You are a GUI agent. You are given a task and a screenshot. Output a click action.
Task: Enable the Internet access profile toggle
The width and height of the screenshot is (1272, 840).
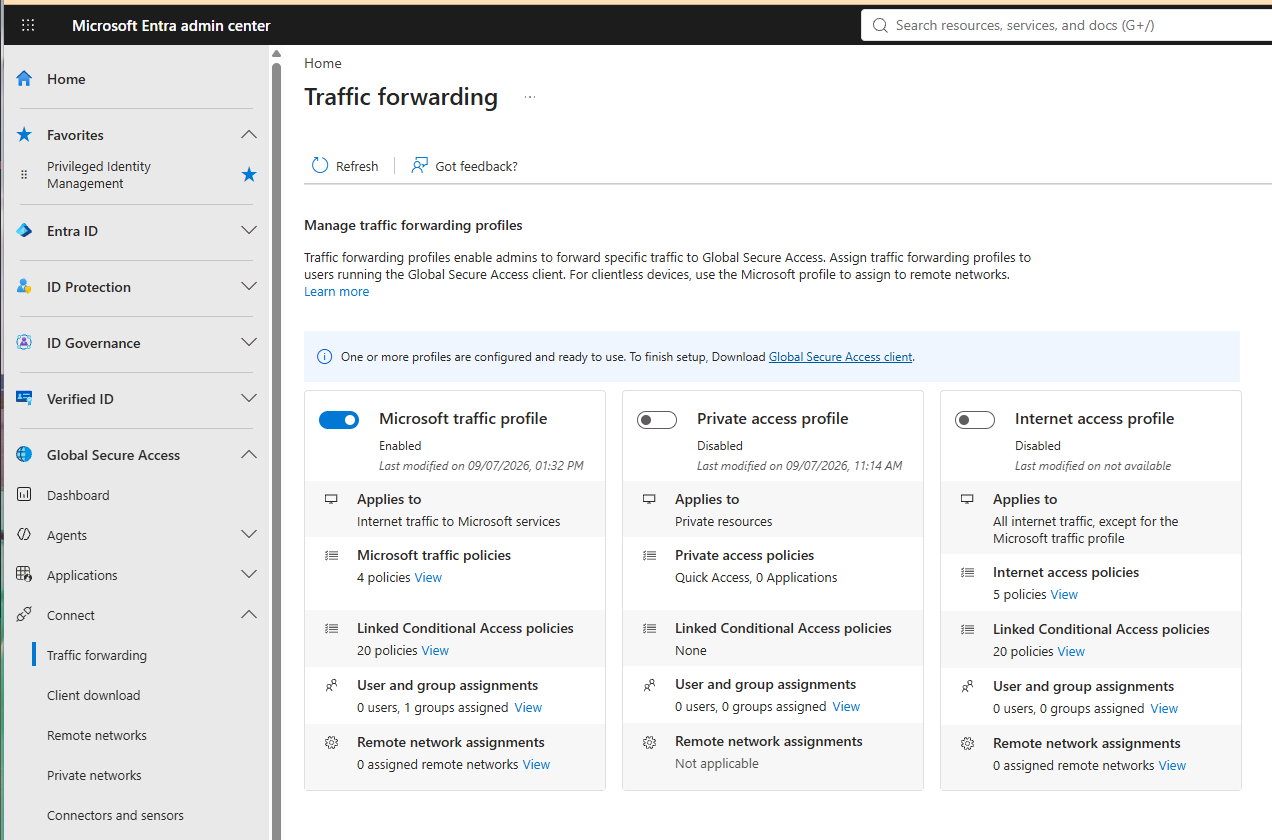[x=975, y=420]
